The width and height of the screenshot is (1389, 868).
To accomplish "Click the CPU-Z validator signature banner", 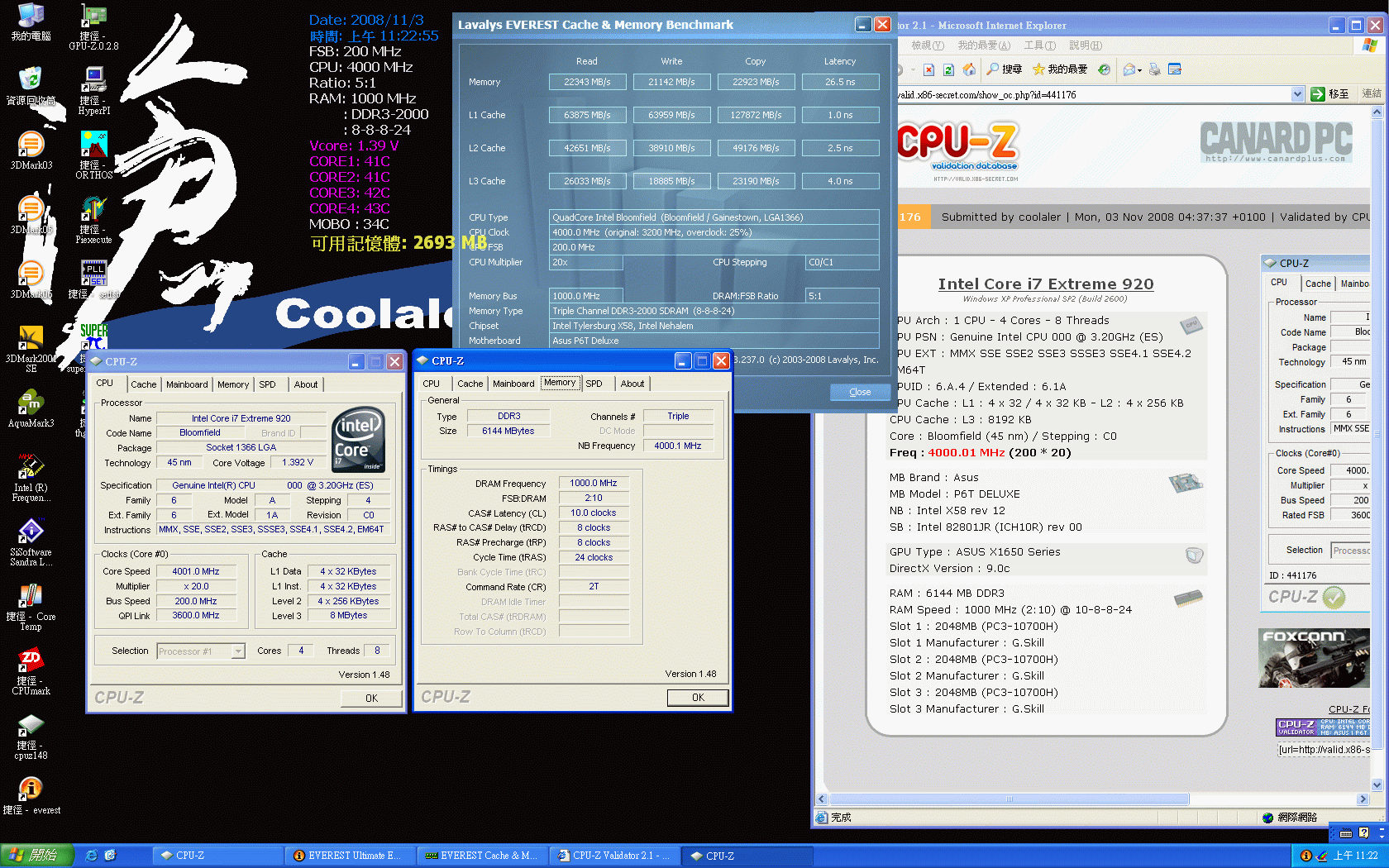I will coord(1323,727).
